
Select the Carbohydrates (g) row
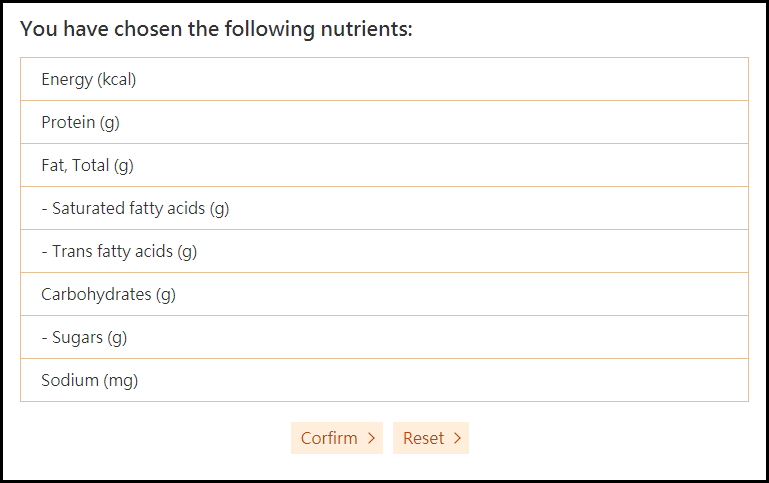click(384, 295)
